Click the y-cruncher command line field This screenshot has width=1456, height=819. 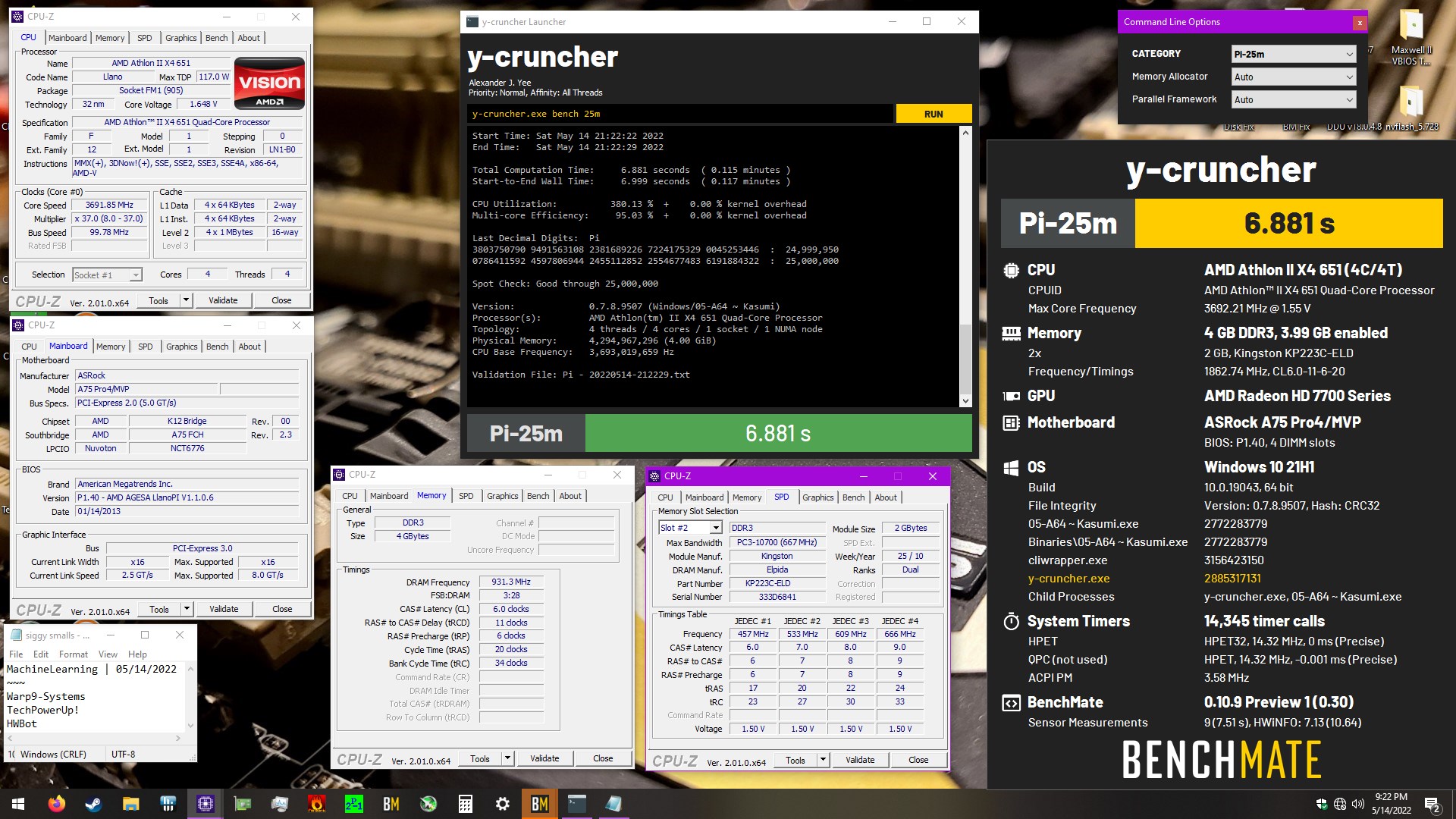(679, 114)
